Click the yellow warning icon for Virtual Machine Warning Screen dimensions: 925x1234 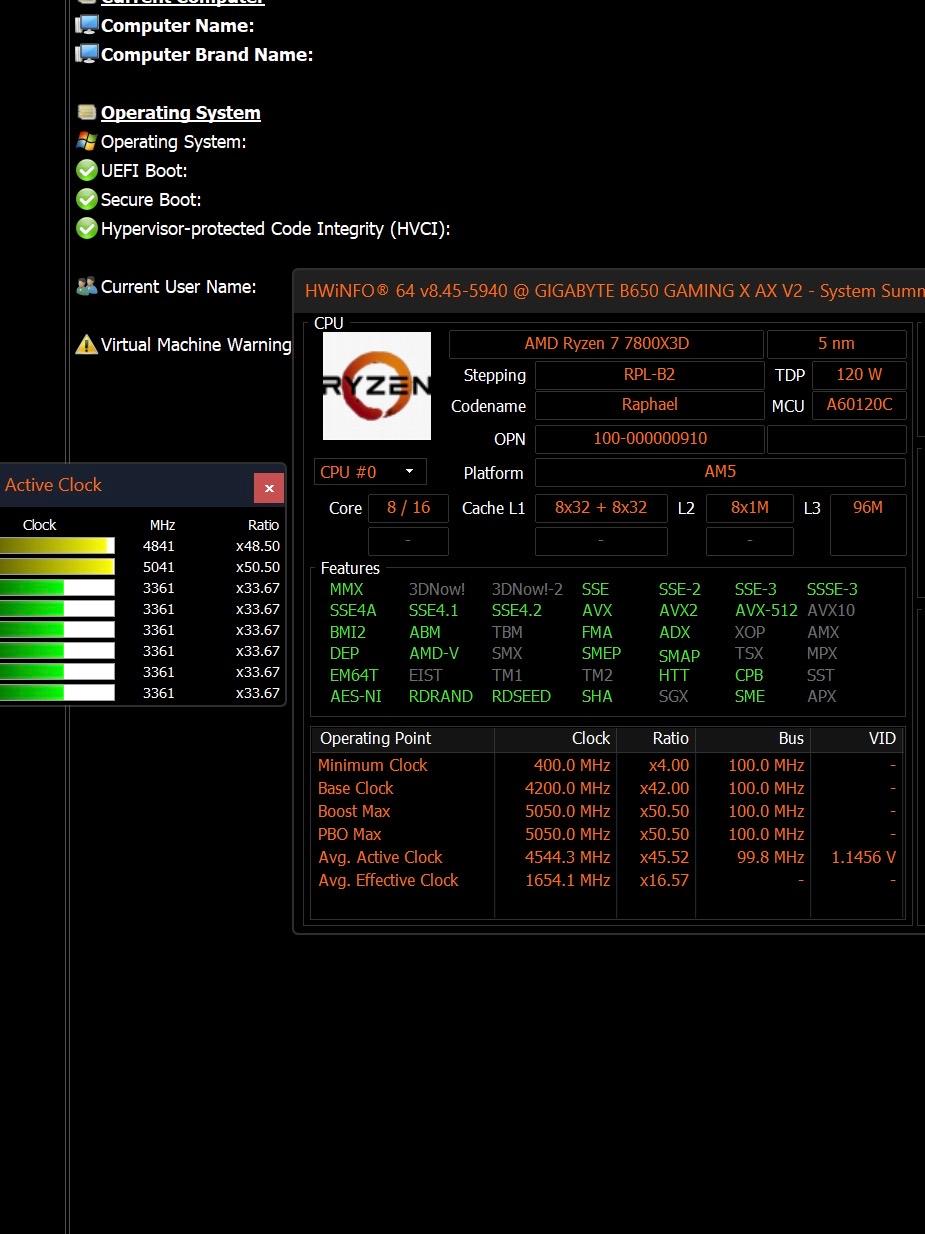(87, 345)
